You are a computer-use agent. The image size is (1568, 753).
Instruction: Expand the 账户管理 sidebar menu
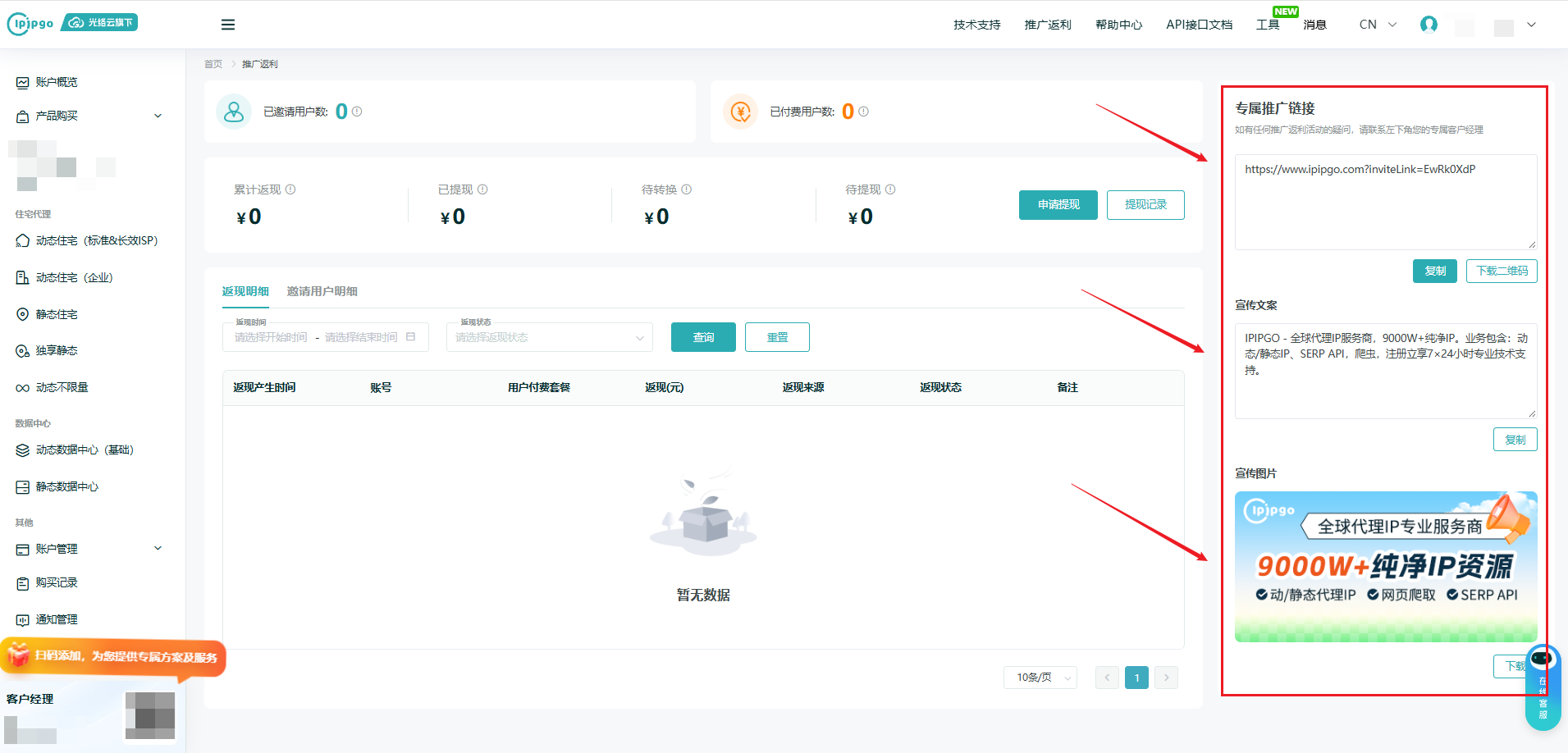89,549
